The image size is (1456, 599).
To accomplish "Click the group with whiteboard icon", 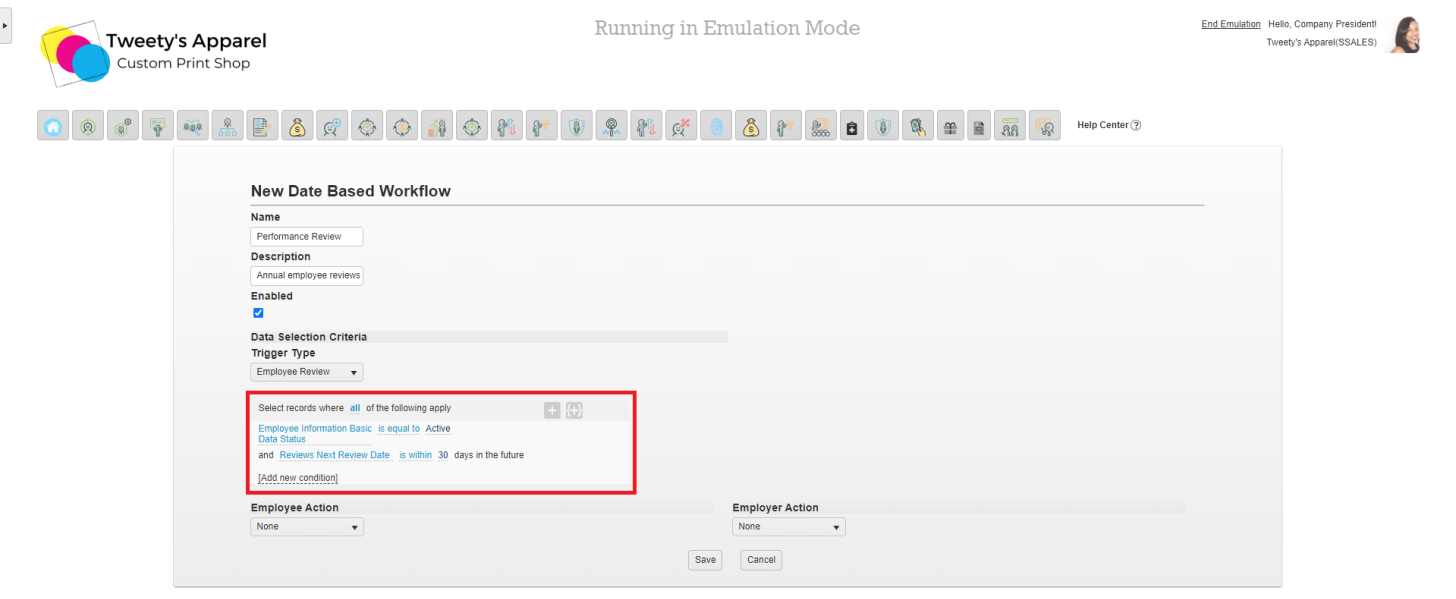I will coord(821,125).
